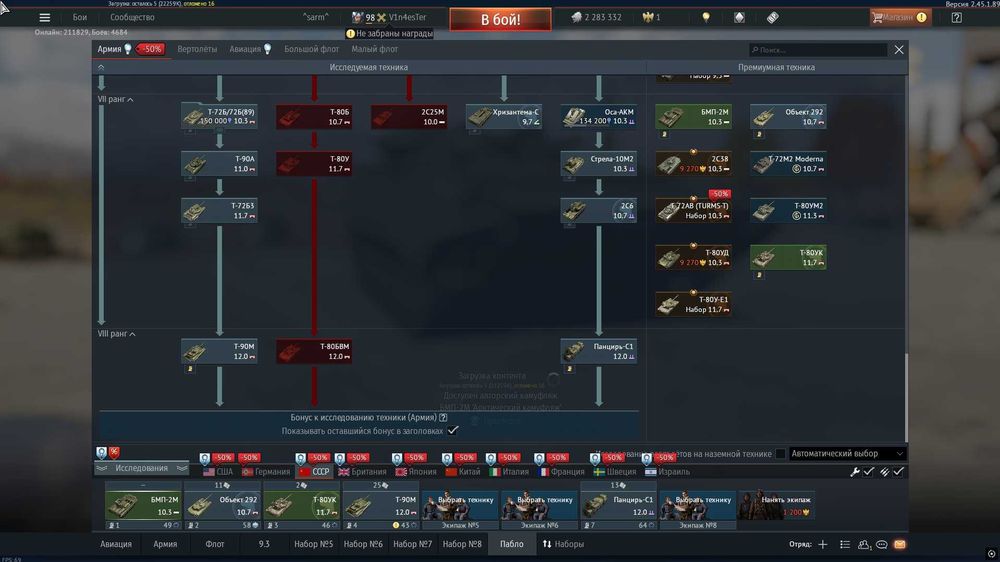This screenshot has height=562, width=1000.
Task: Click the wrench repair icon
Action: pos(855,472)
